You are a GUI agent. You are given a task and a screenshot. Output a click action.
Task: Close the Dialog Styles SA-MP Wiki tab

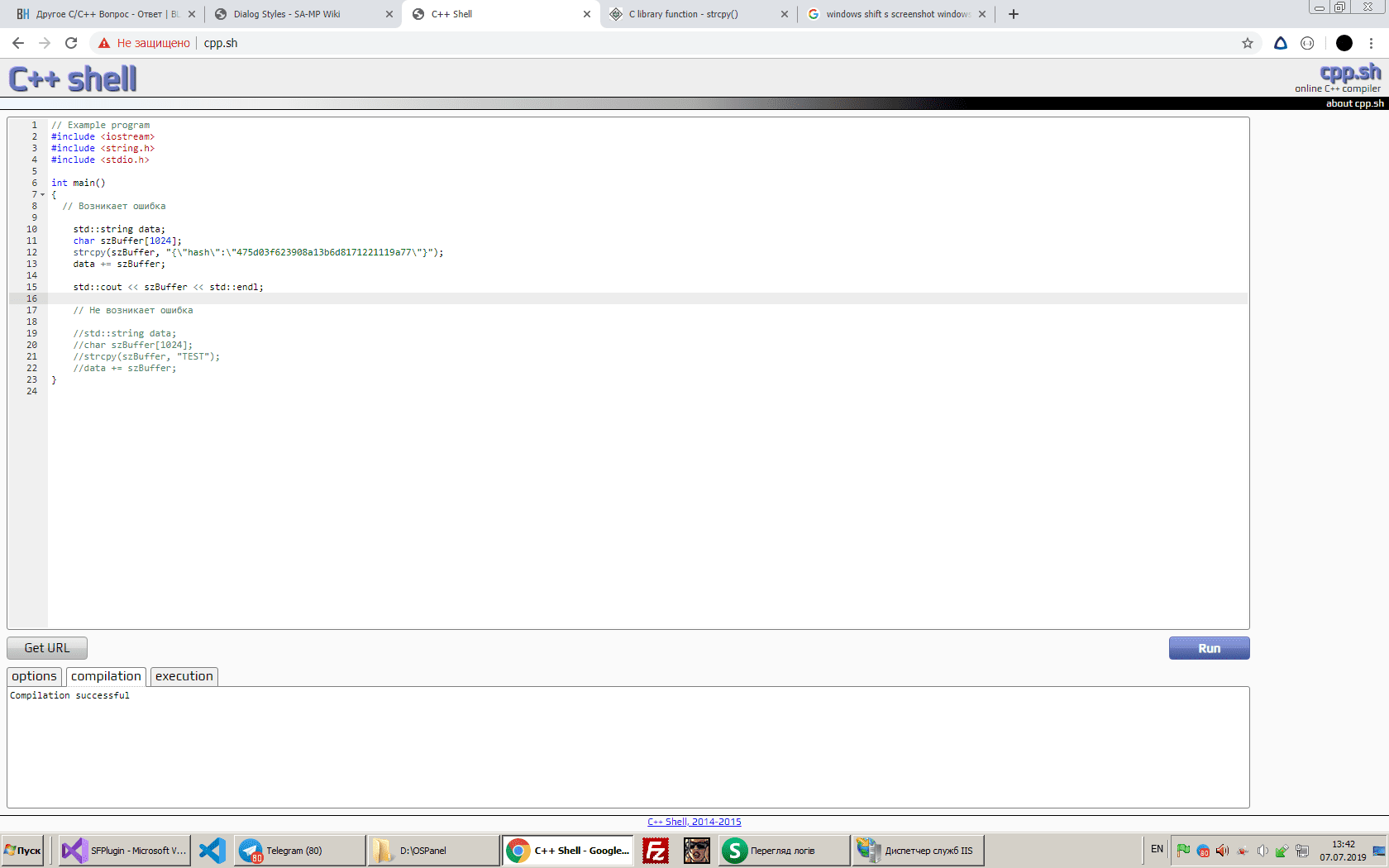[x=389, y=14]
